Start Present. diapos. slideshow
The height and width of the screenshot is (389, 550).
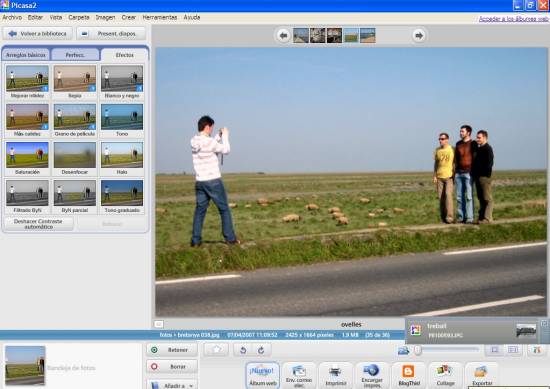click(111, 34)
